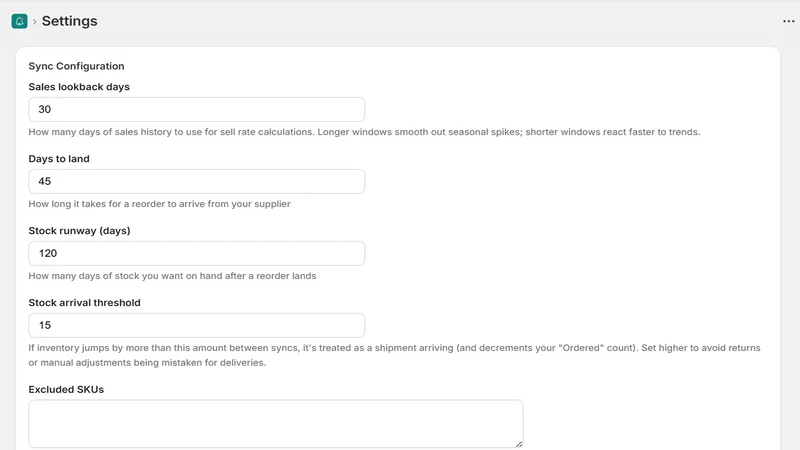Open the green app icon in breadcrumb
The height and width of the screenshot is (450, 800).
(x=19, y=21)
